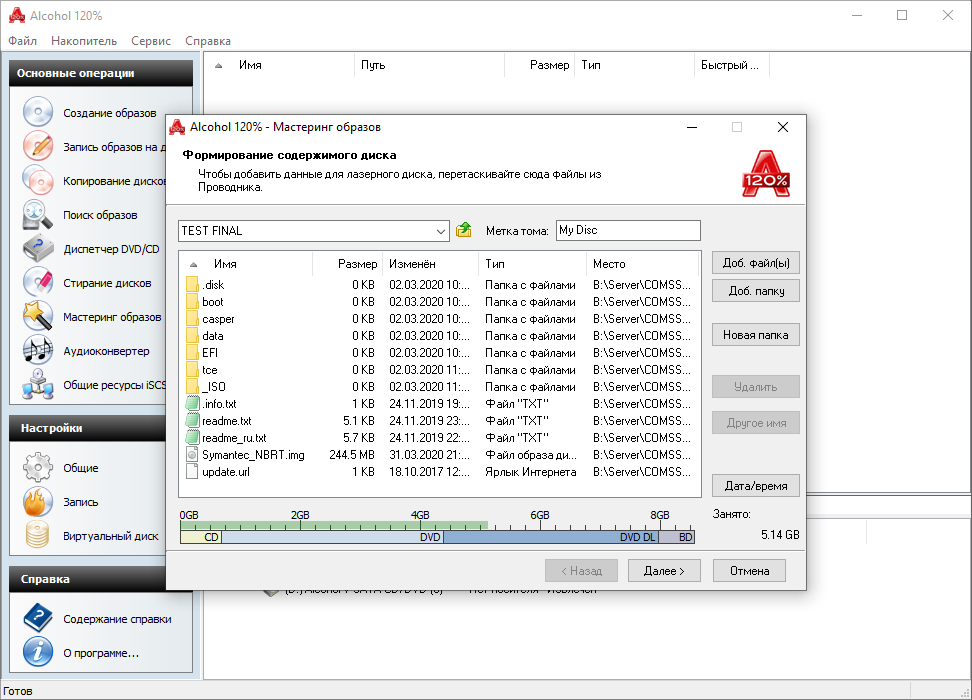This screenshot has width=972, height=700.
Task: Open the Сервис menu
Action: (x=151, y=41)
